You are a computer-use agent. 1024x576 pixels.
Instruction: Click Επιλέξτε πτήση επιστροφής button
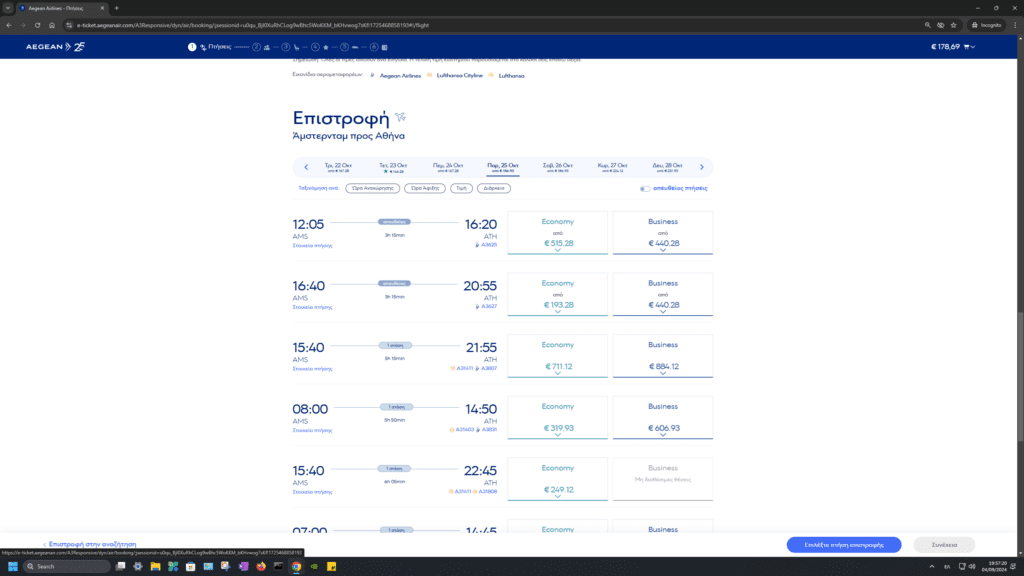844,545
